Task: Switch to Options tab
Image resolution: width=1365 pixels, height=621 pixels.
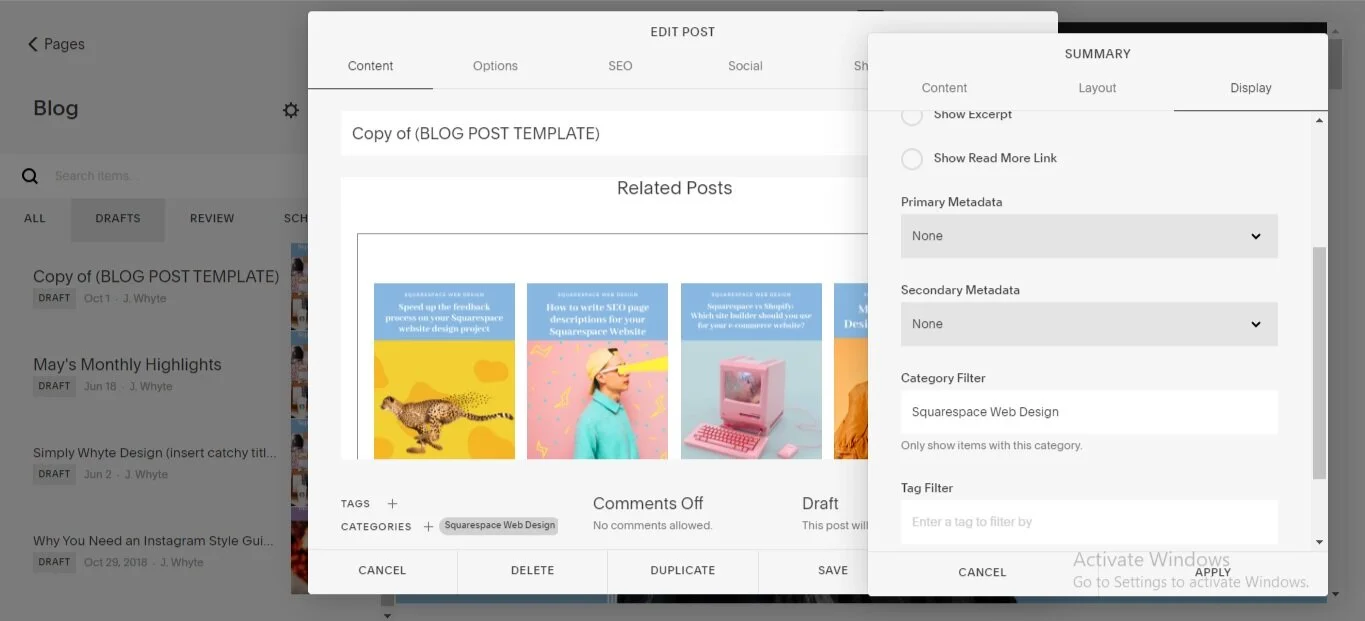Action: pyautogui.click(x=495, y=66)
